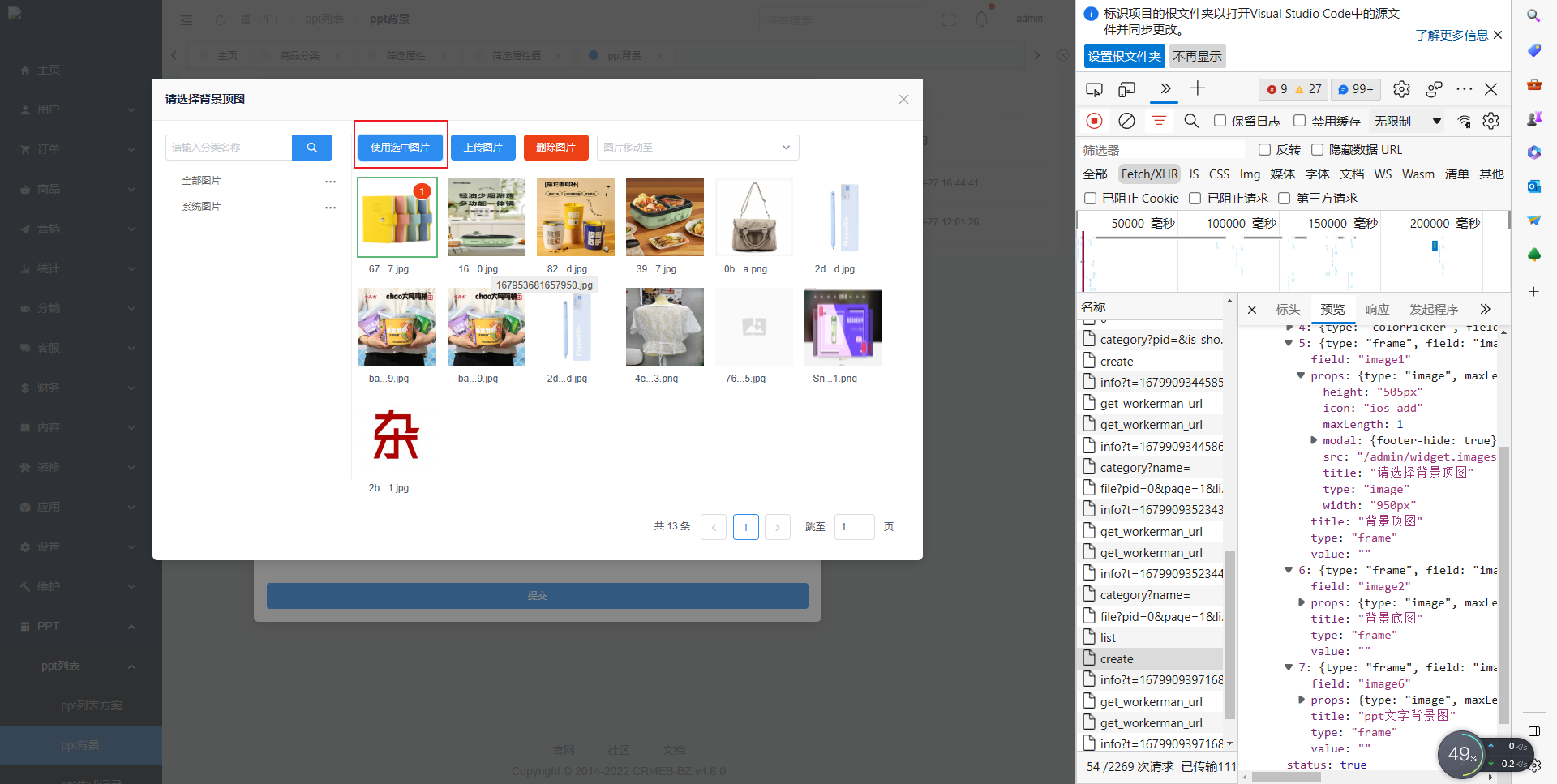This screenshot has width=1557, height=784.
Task: Close the 请选择背景顶图 dialog
Action: click(x=903, y=99)
